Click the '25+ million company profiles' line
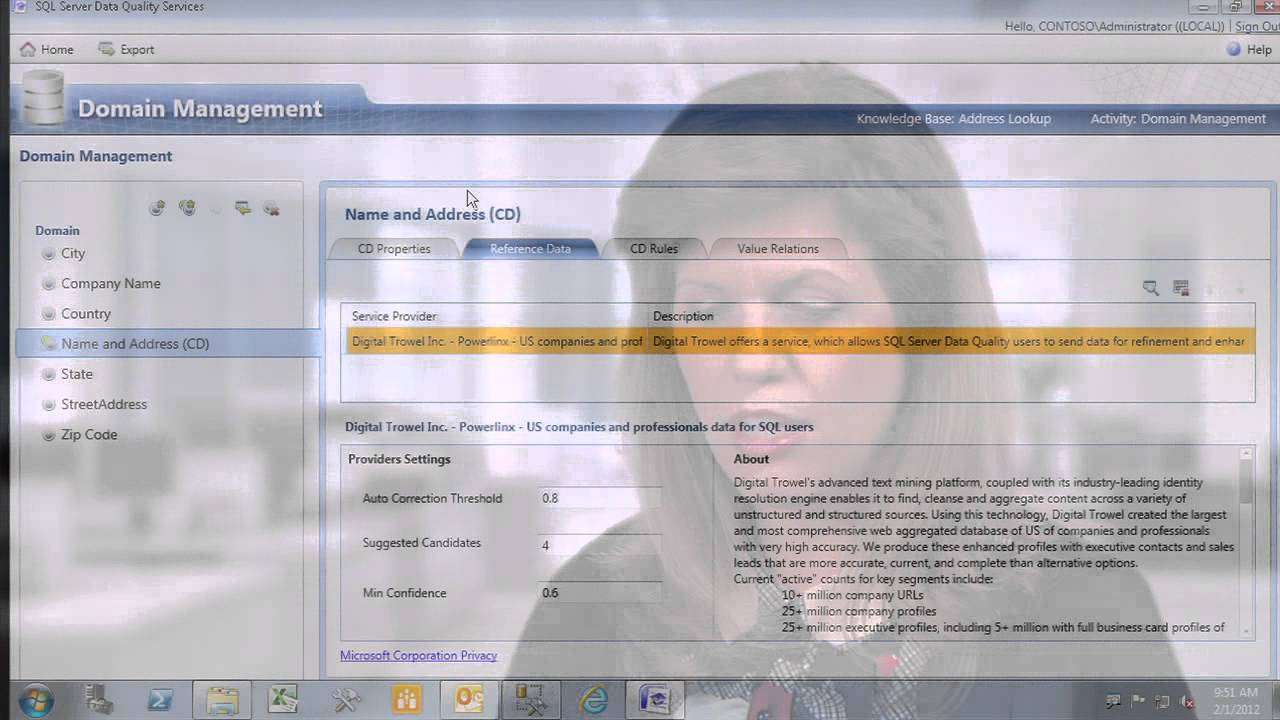The image size is (1280, 720). pyautogui.click(x=859, y=611)
